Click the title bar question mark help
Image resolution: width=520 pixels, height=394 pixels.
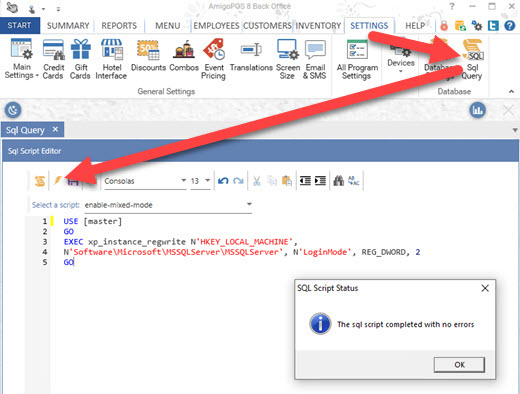(x=452, y=6)
